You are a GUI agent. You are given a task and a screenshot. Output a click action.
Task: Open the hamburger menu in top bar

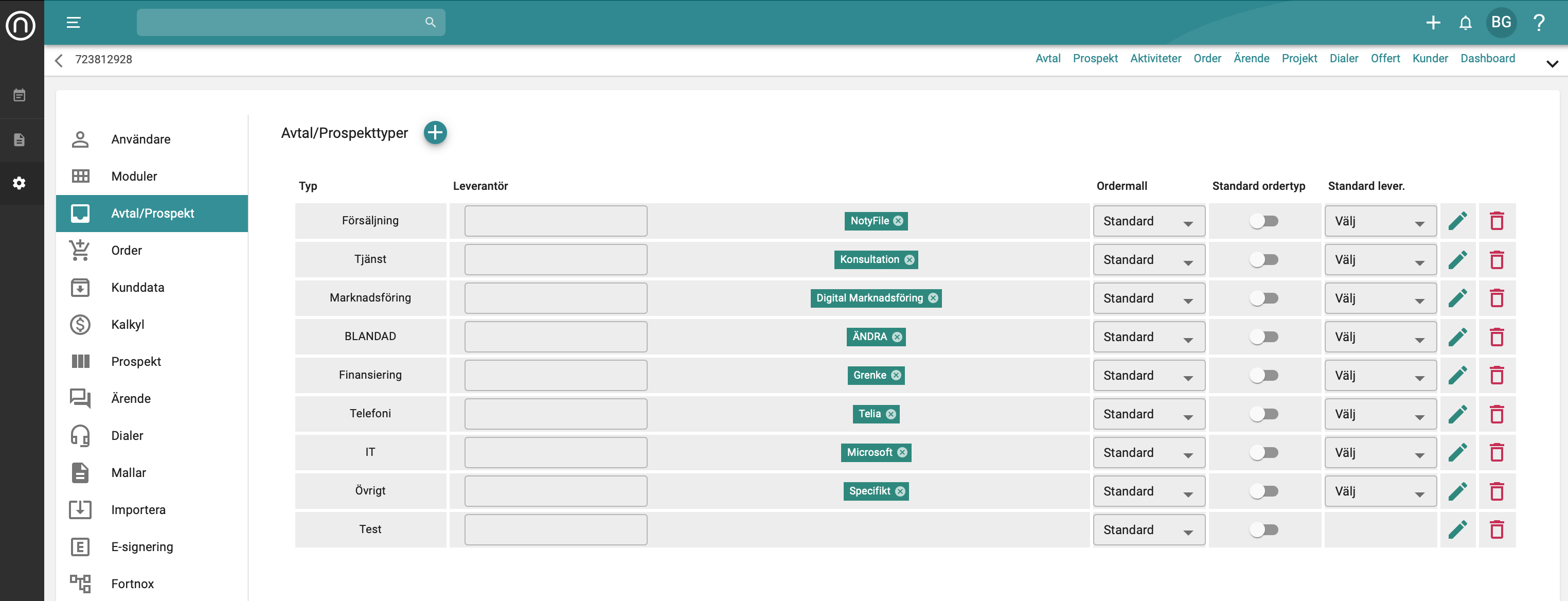click(x=74, y=23)
